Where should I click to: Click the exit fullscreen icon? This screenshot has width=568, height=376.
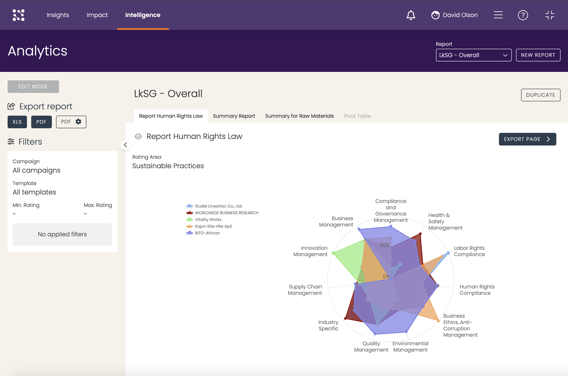click(x=550, y=15)
